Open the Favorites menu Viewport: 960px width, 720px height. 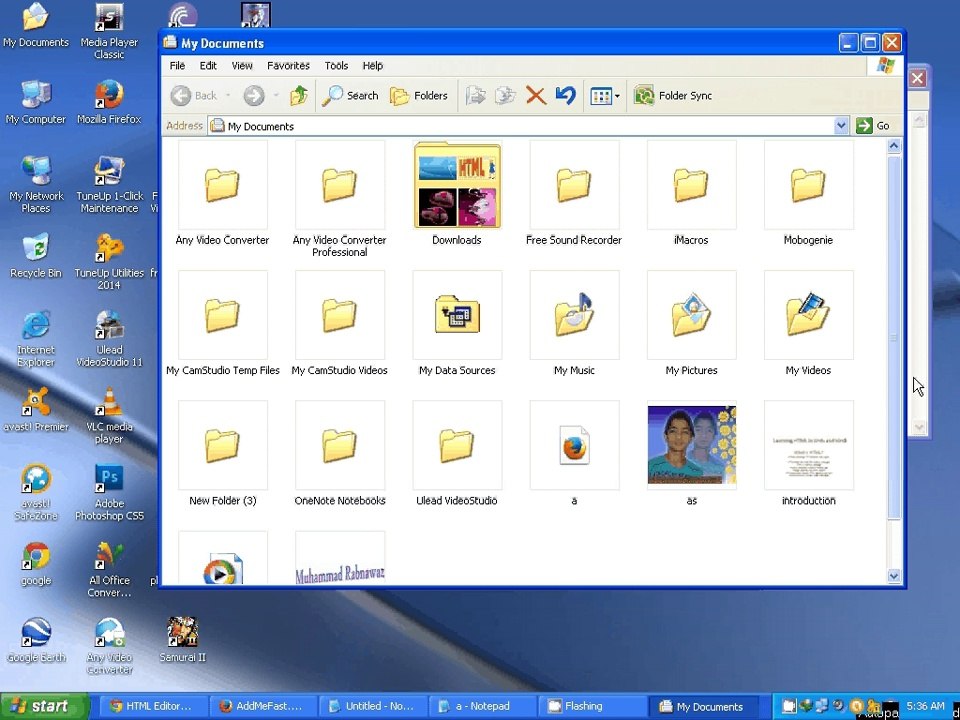(288, 66)
